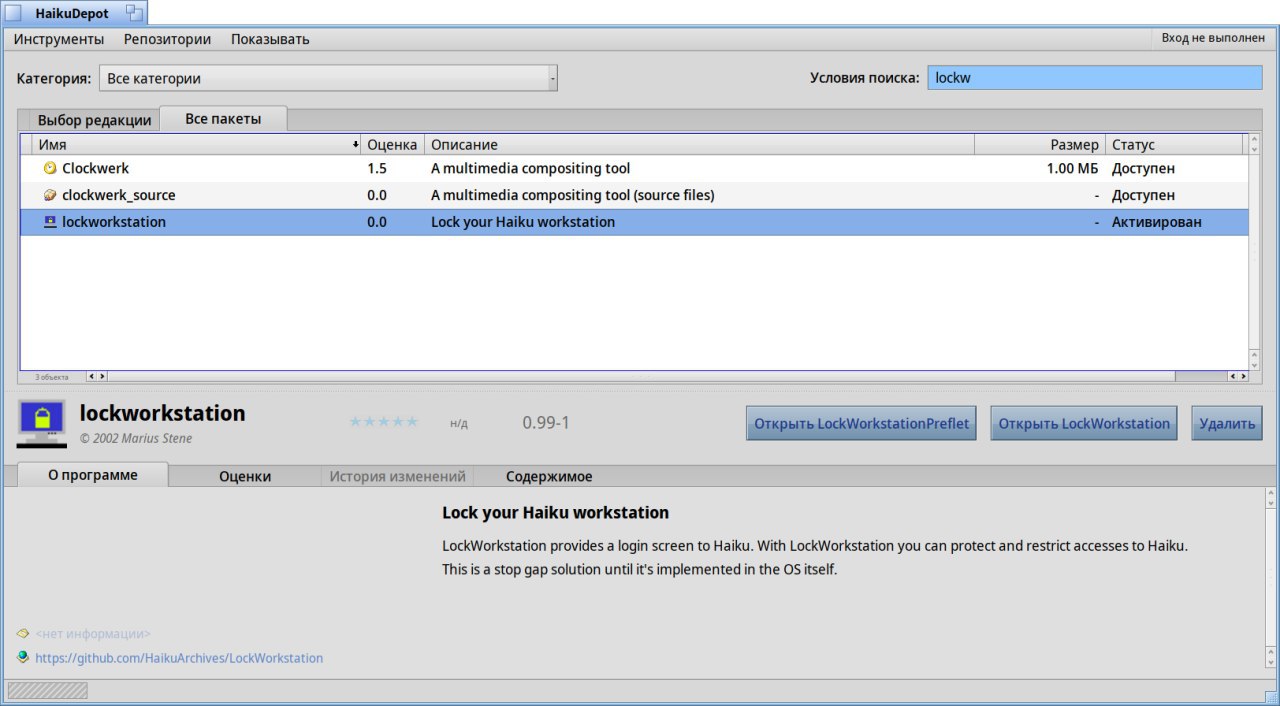Open the GitHub LockWorkstation link

click(x=179, y=658)
